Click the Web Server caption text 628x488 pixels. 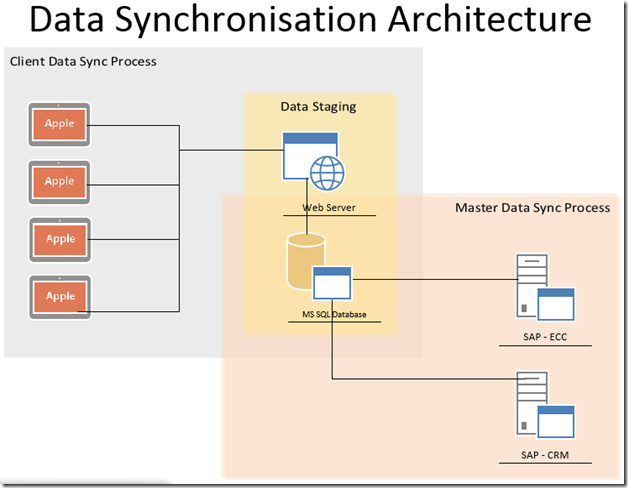[329, 208]
